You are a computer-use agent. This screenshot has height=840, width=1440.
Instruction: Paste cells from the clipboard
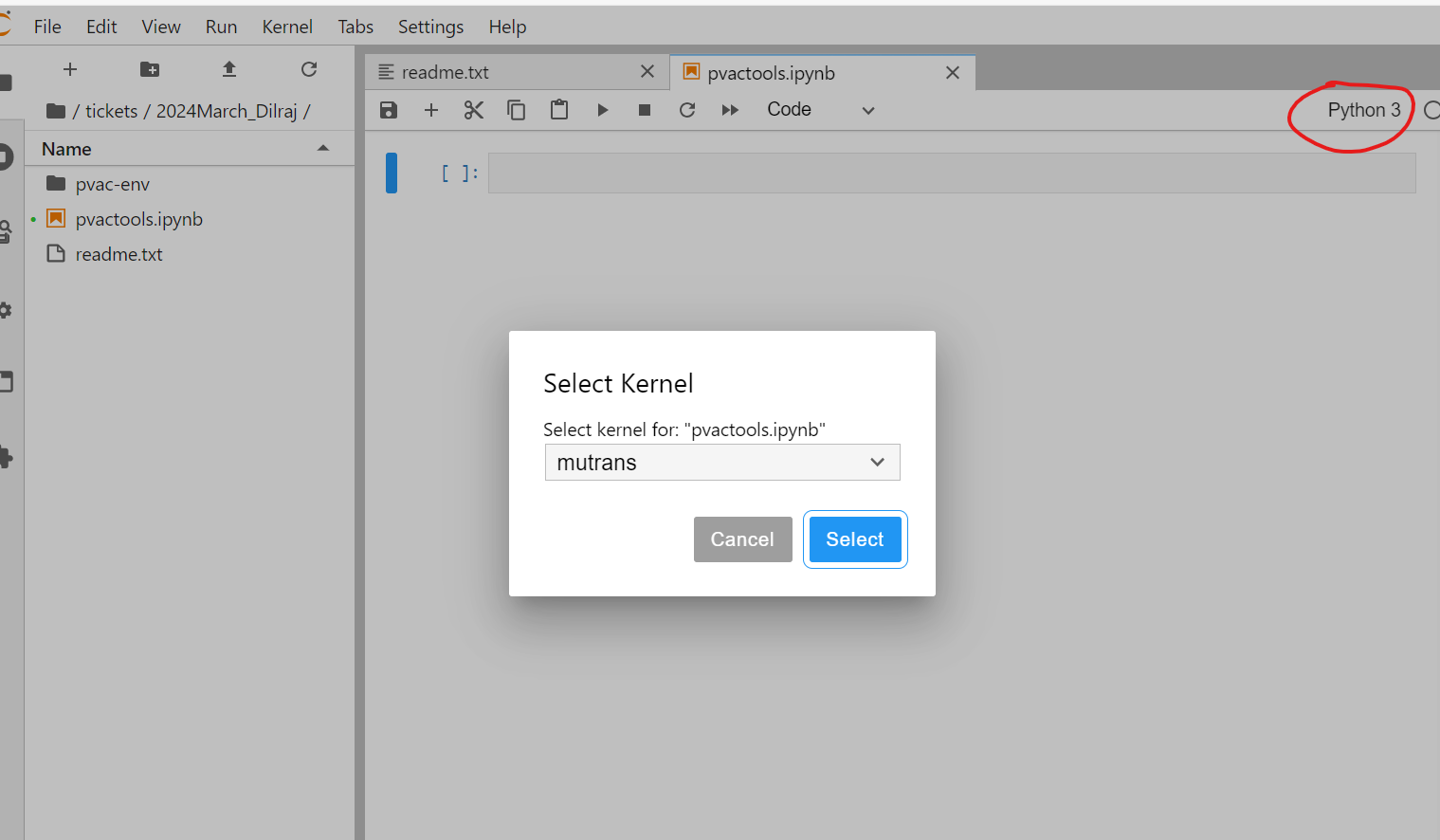coord(559,110)
